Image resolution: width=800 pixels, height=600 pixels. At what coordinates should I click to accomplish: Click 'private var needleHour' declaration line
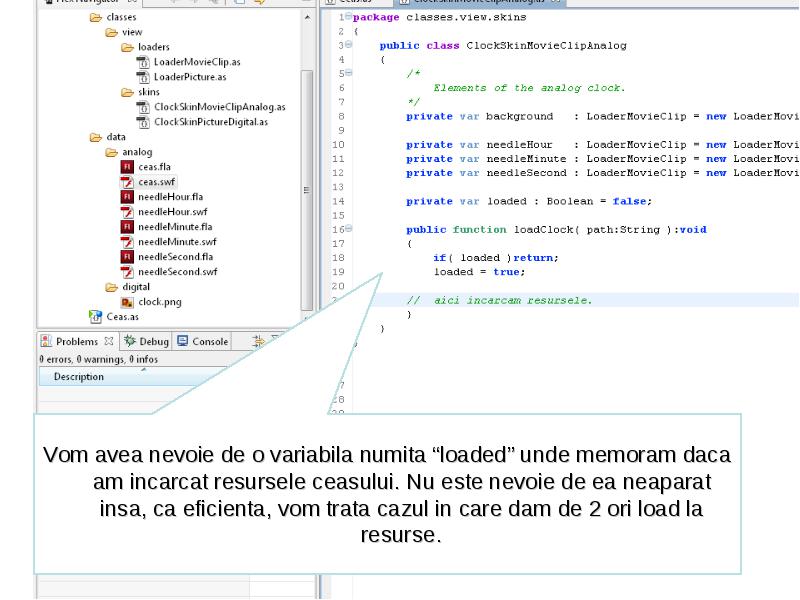coord(603,145)
